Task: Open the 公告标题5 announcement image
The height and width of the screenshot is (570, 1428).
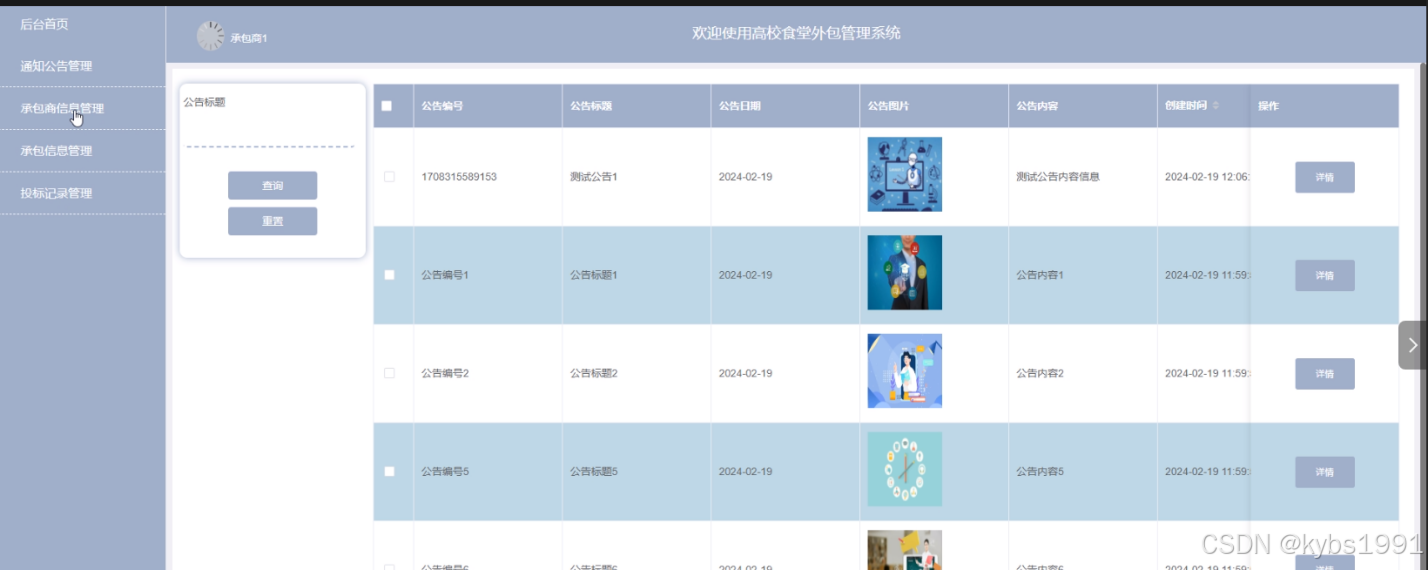Action: pyautogui.click(x=904, y=469)
